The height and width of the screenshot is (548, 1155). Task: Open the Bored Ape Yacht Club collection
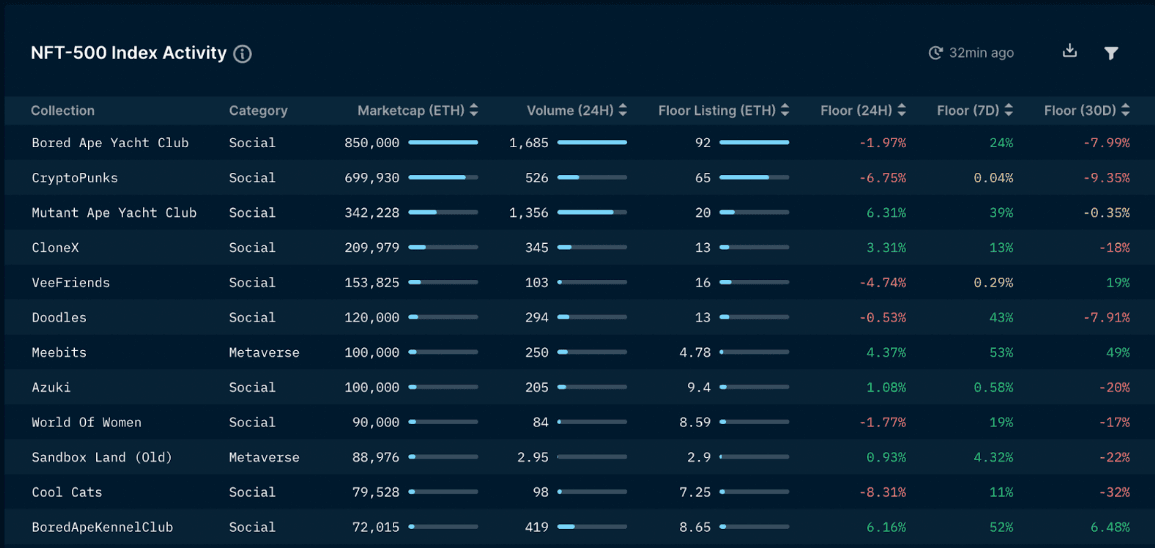click(110, 143)
